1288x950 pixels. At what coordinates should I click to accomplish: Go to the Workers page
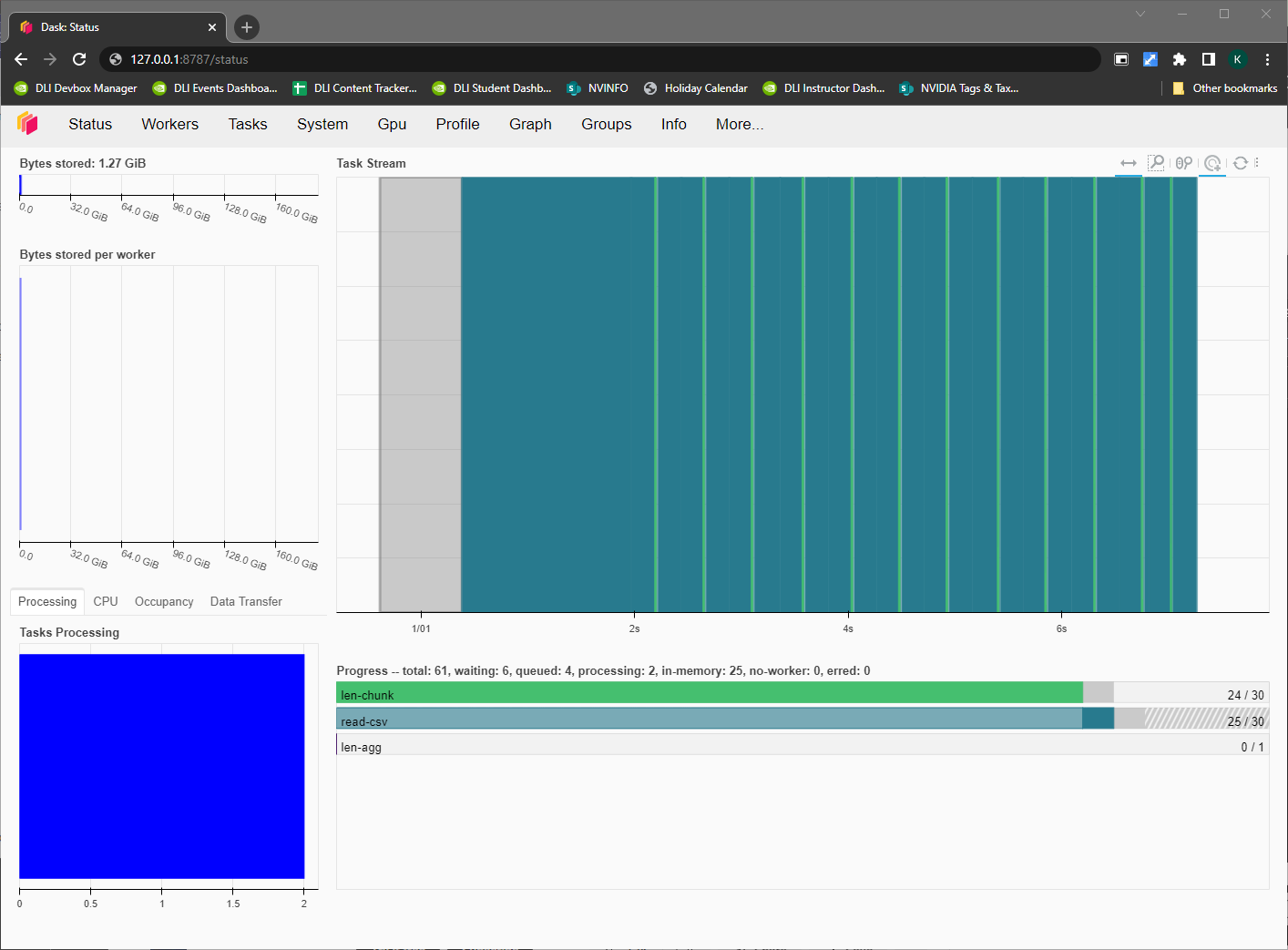point(169,124)
